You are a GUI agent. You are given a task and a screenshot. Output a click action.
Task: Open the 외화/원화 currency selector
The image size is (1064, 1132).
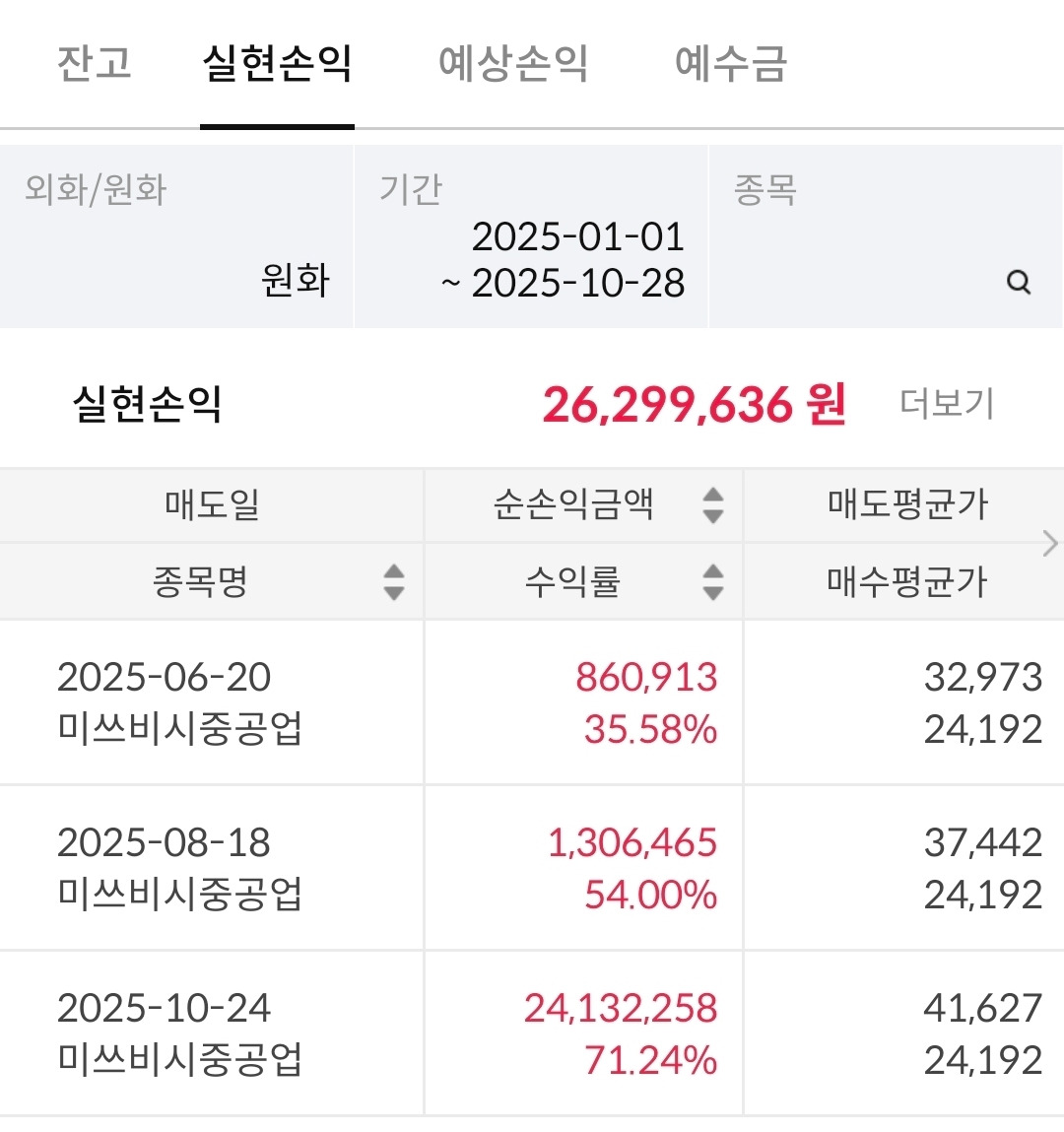tap(177, 236)
